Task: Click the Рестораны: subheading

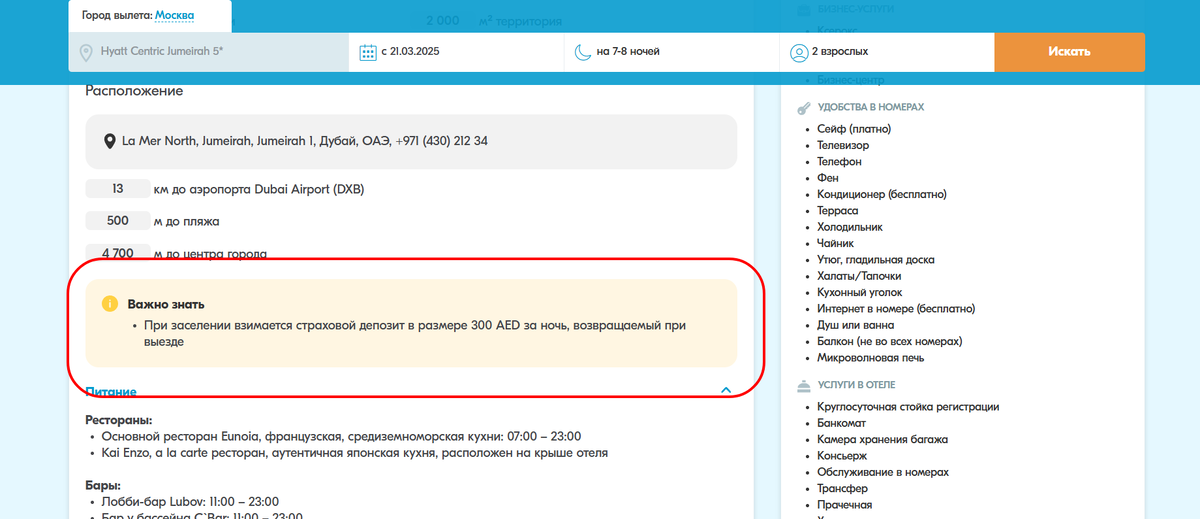Action: 119,420
